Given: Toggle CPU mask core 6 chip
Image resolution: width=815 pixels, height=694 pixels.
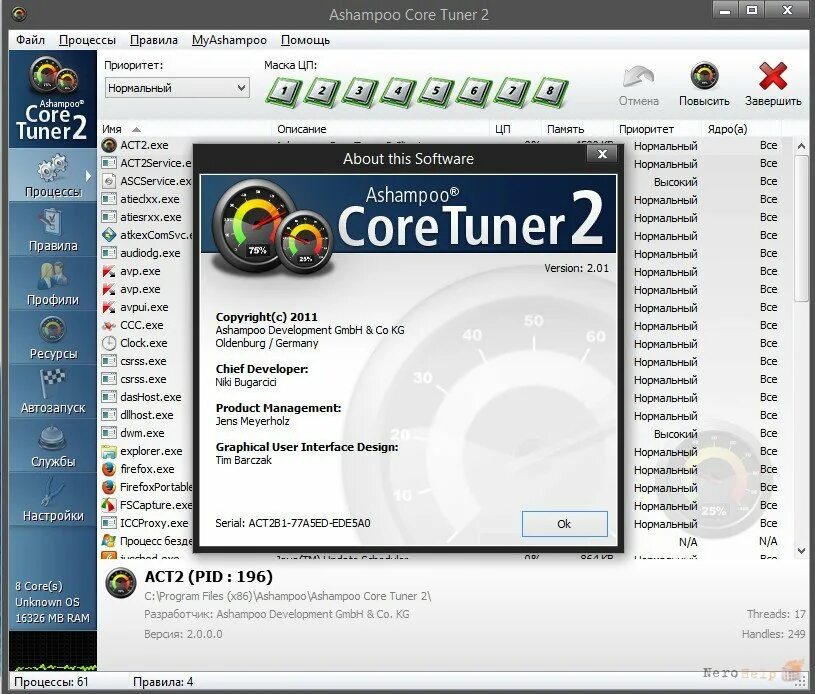Looking at the screenshot, I should [x=474, y=92].
